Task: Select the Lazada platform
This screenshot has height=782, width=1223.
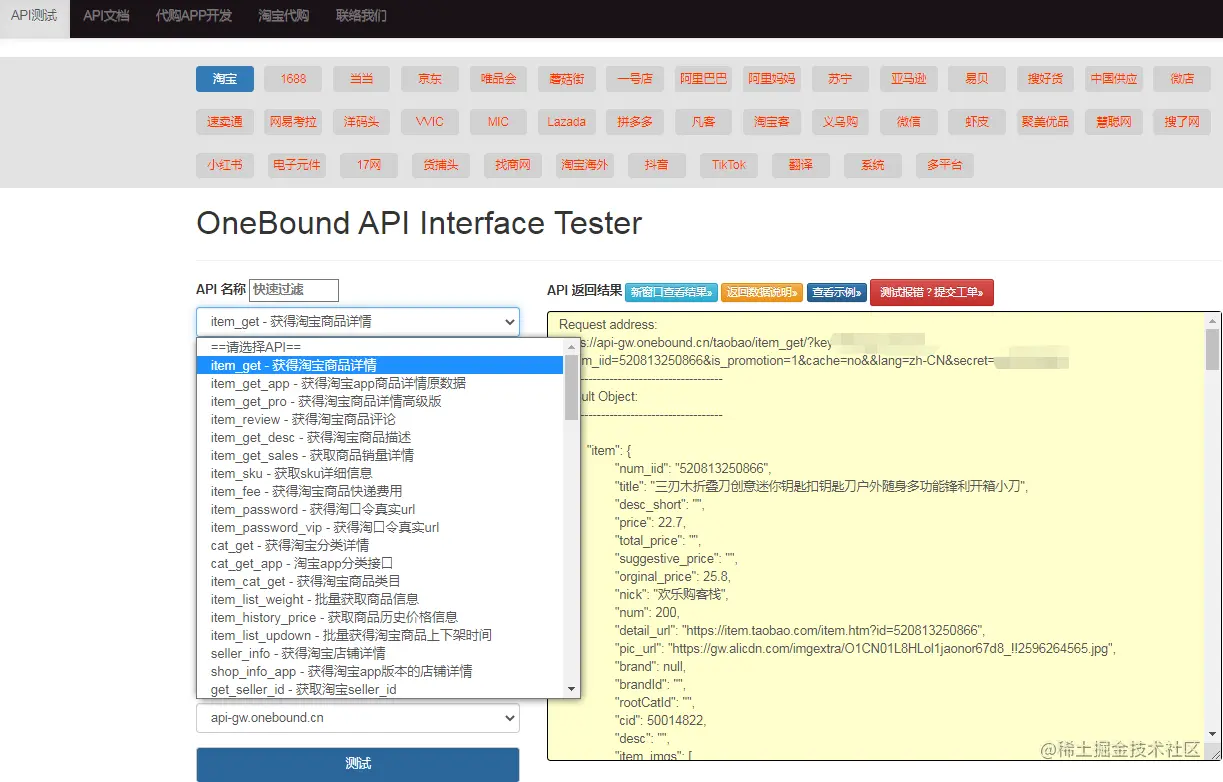Action: click(x=567, y=122)
